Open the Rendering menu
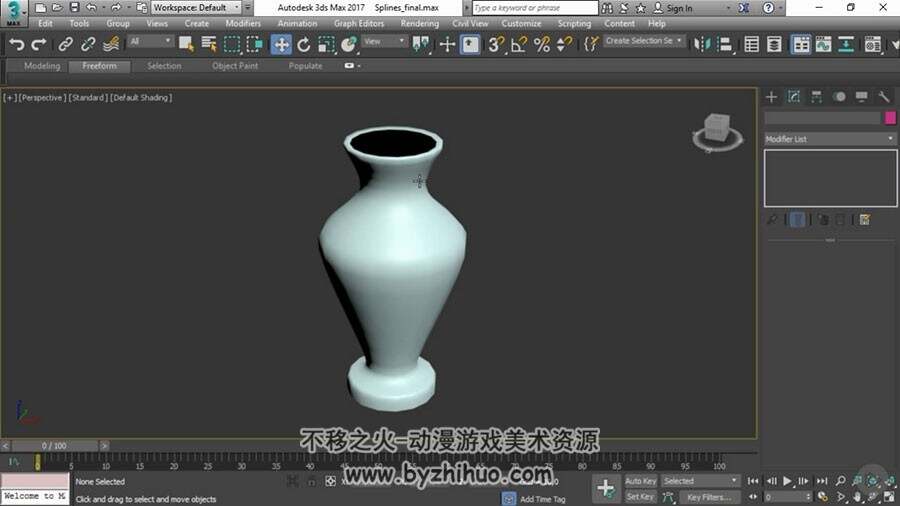Image resolution: width=900 pixels, height=506 pixels. pyautogui.click(x=420, y=24)
